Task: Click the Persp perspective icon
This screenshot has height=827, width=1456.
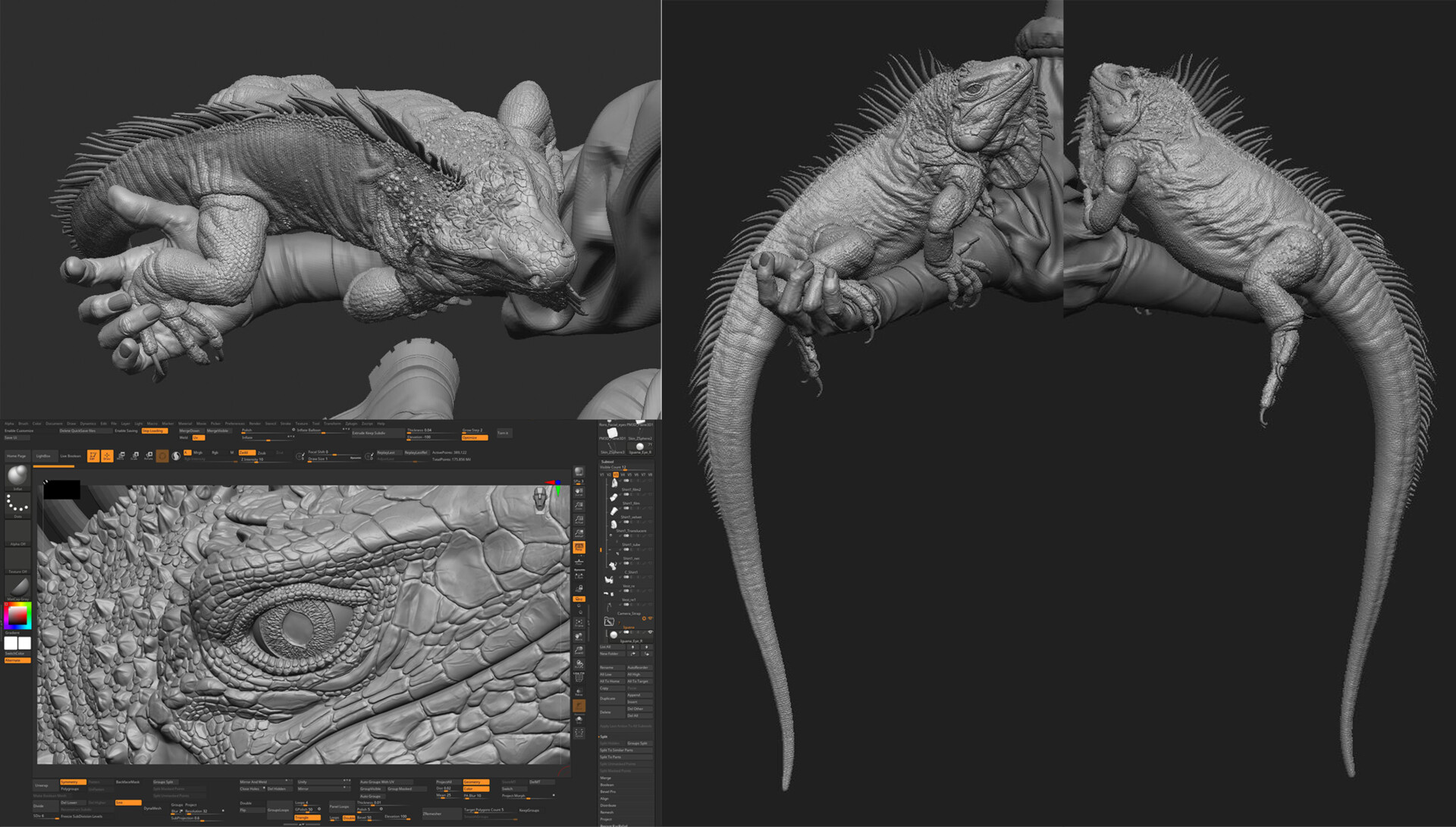Action: (579, 547)
